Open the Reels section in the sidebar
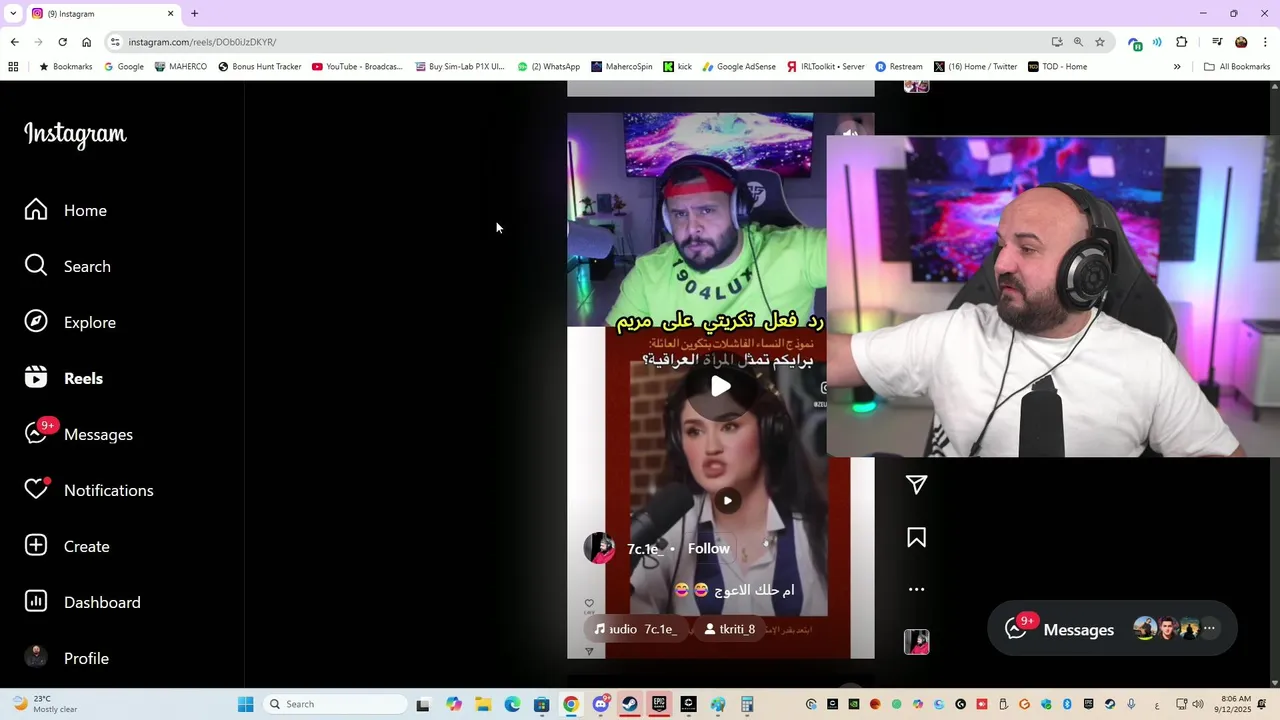 tap(64, 378)
